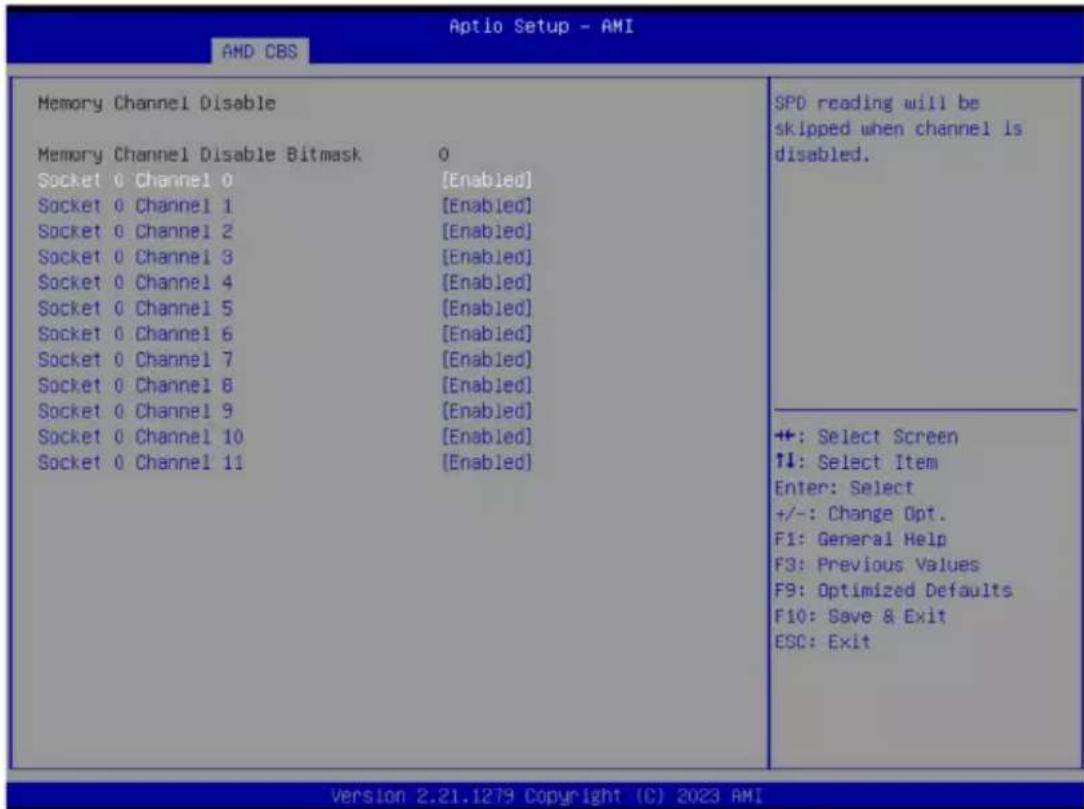The width and height of the screenshot is (1084, 809).
Task: Click the F9: Optimized Defaults hint
Action: click(893, 591)
